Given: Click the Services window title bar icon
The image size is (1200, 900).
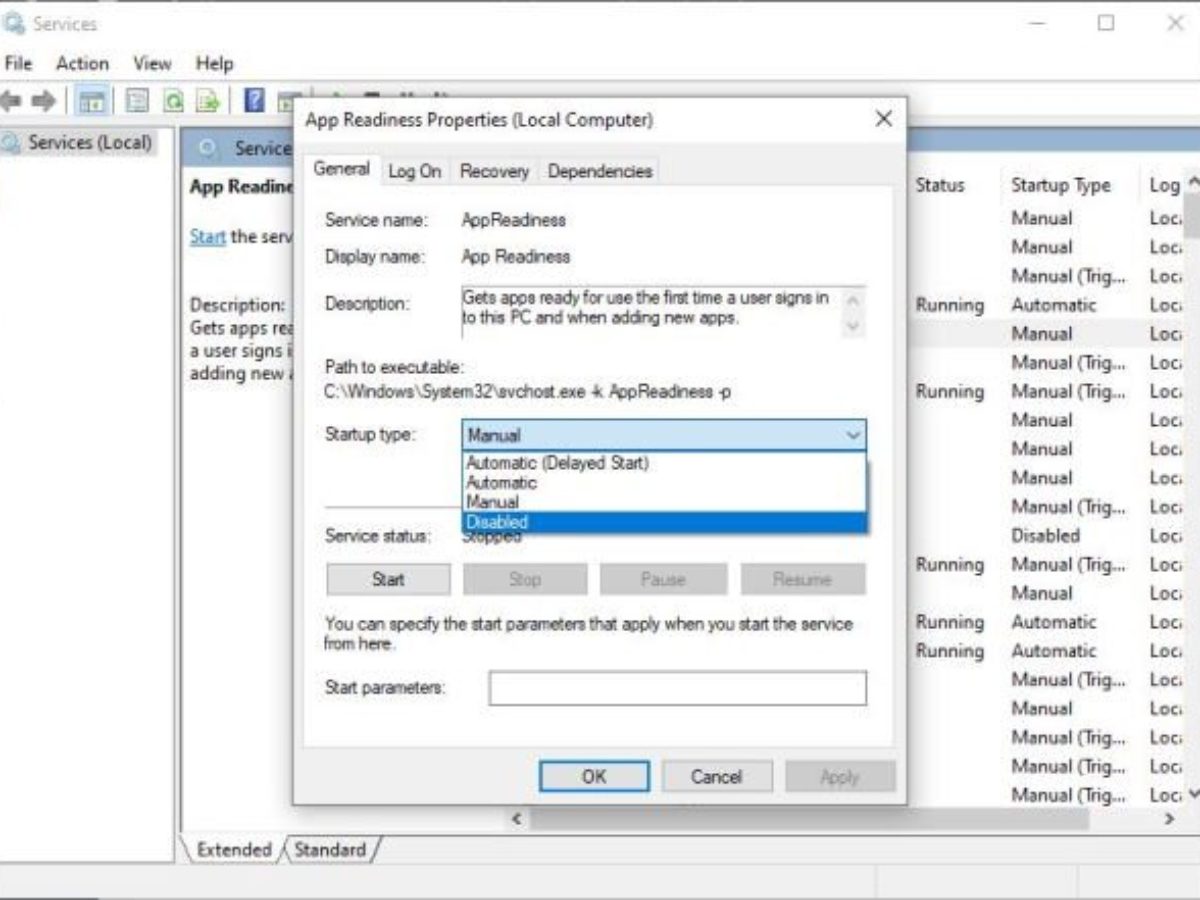Looking at the screenshot, I should click(x=14, y=22).
